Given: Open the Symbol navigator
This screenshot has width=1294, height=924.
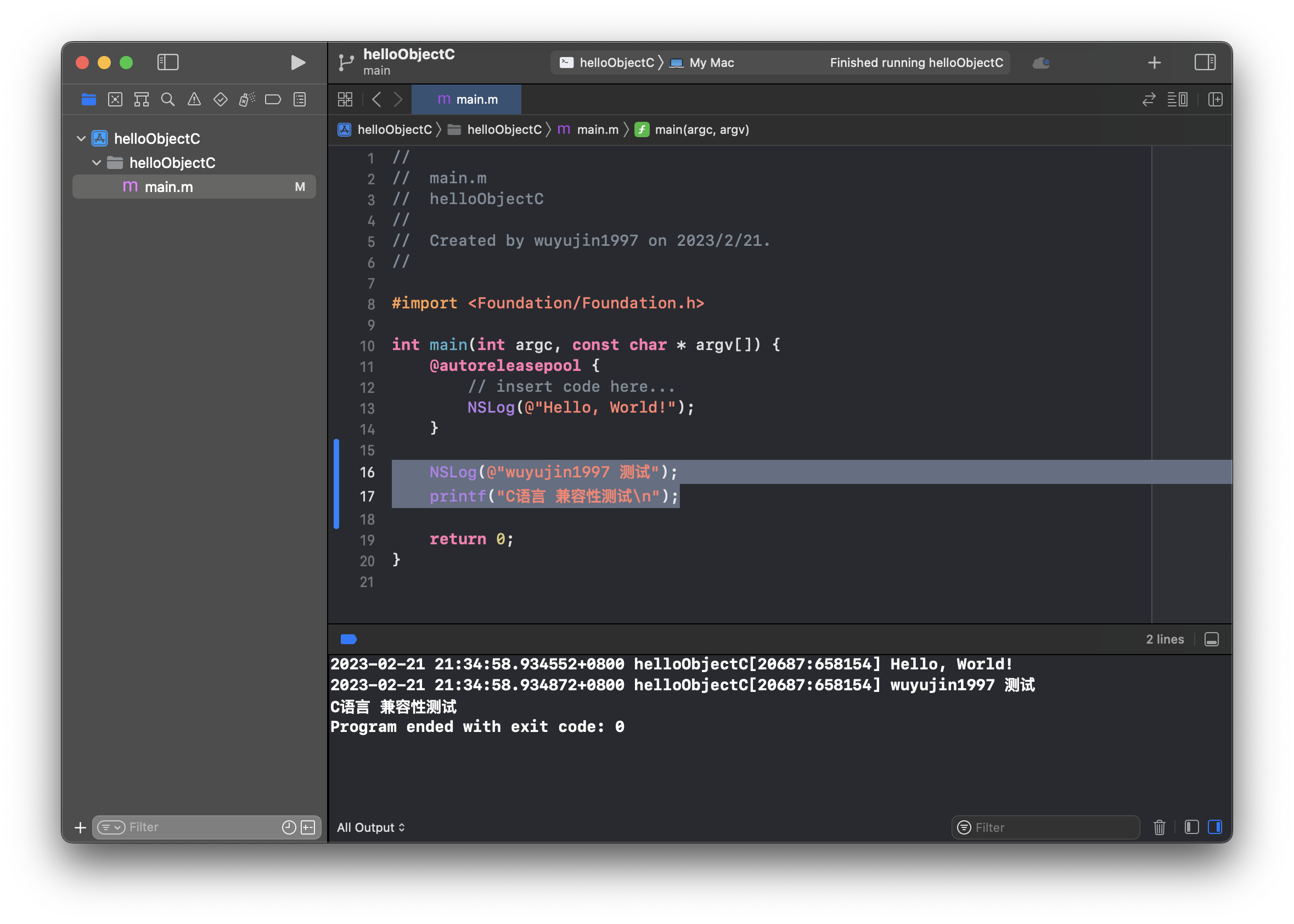Looking at the screenshot, I should pos(141,99).
